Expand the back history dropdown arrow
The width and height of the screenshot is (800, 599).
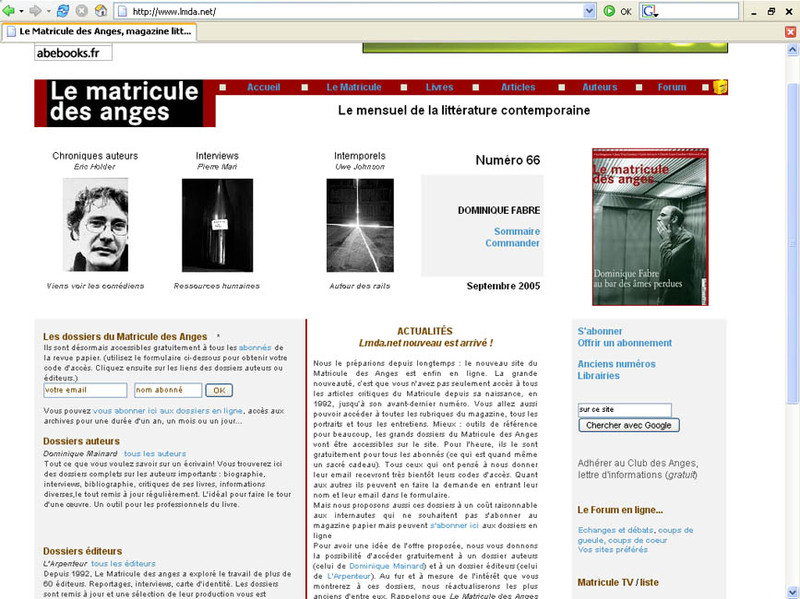pyautogui.click(x=21, y=11)
